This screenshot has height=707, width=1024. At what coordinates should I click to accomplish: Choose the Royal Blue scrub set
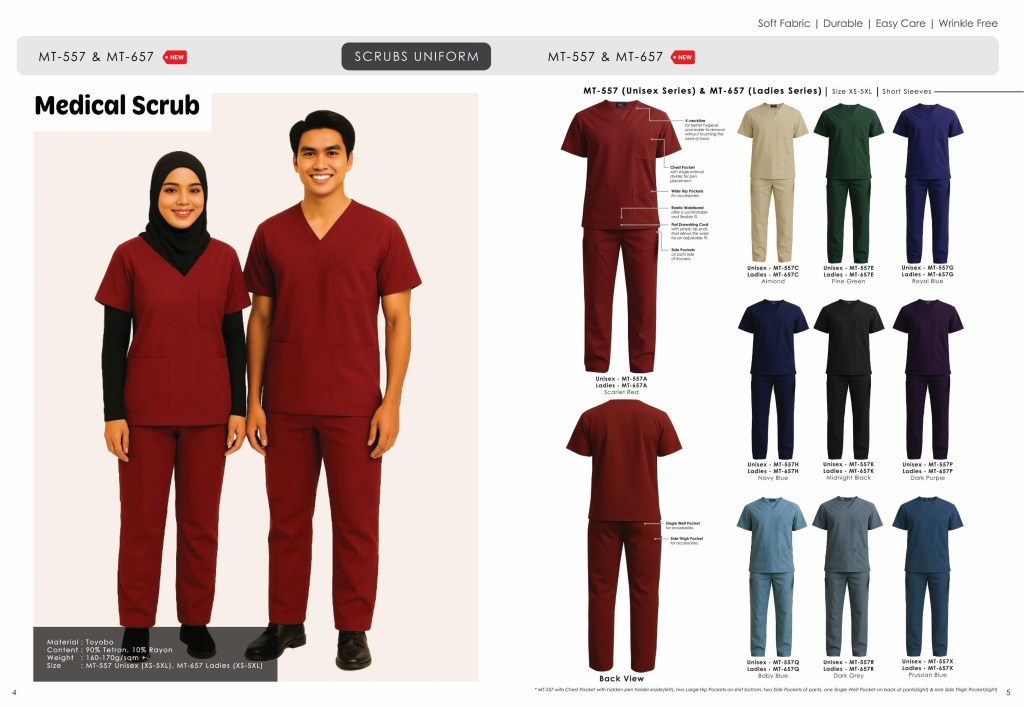click(927, 182)
